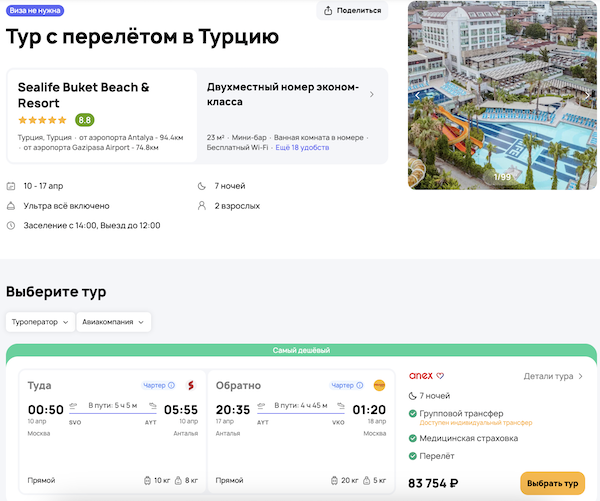Open the hotel pool photo gallery
Viewport: 600px width, 501px height.
click(503, 95)
